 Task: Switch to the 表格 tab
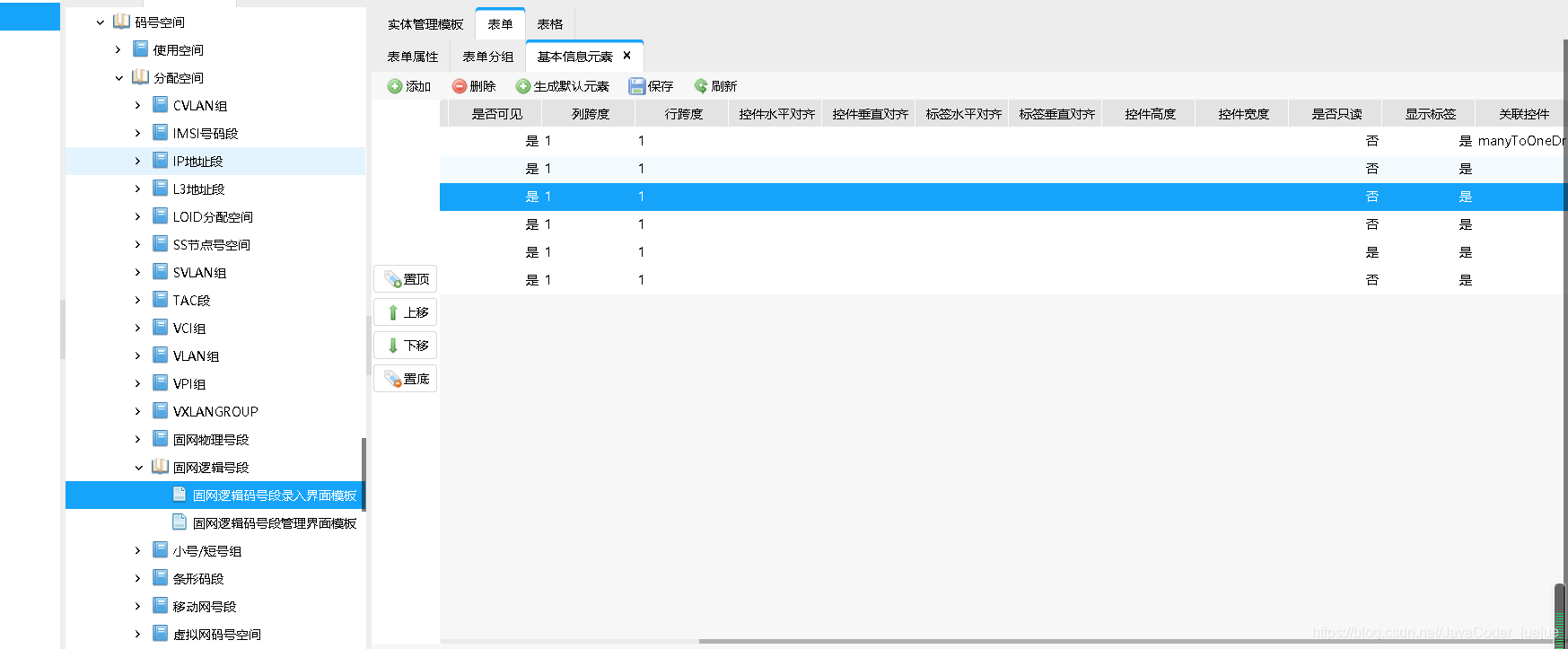point(550,24)
